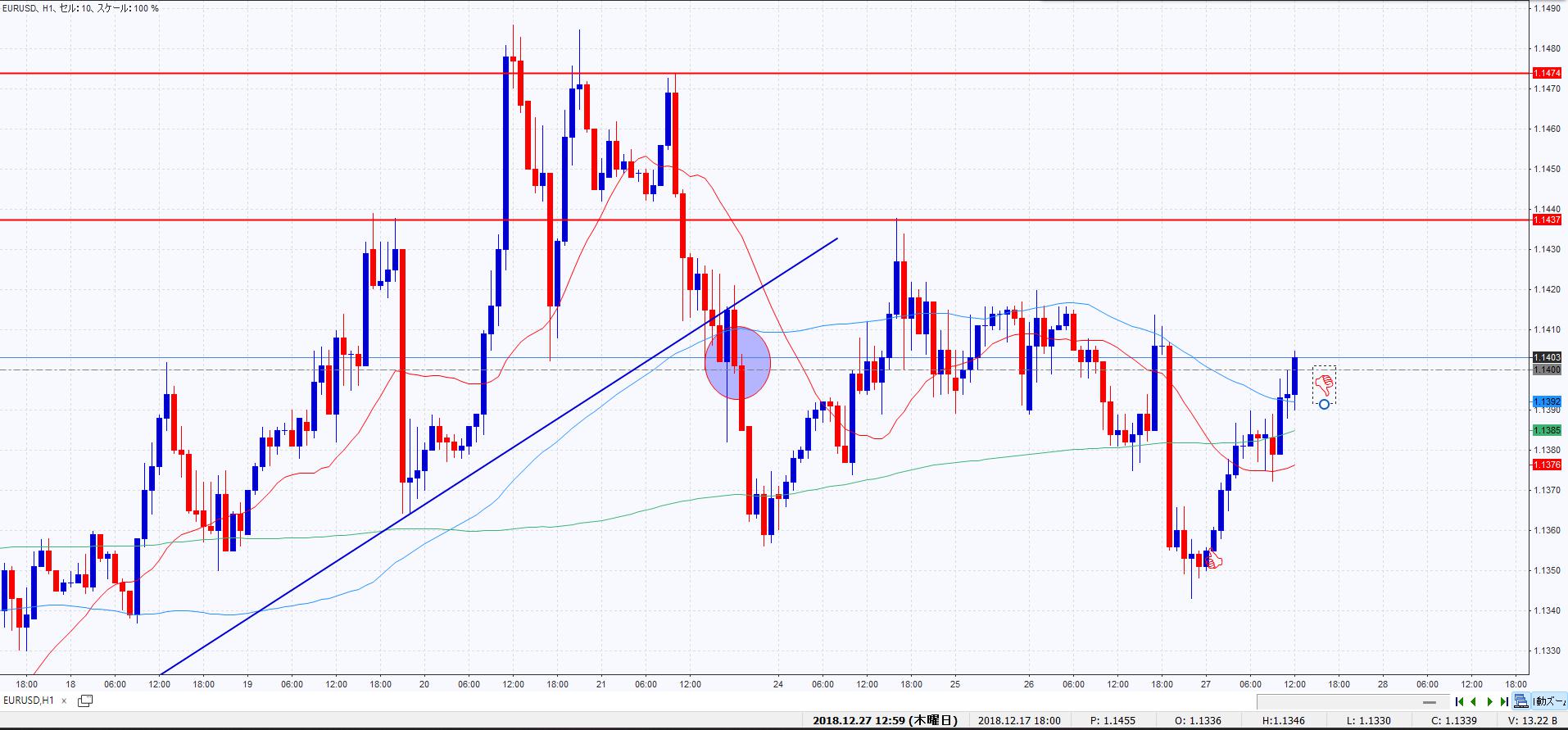The image size is (1568, 730).
Task: Click the horizontal scroll slider at the bottom
Action: click(x=1429, y=702)
